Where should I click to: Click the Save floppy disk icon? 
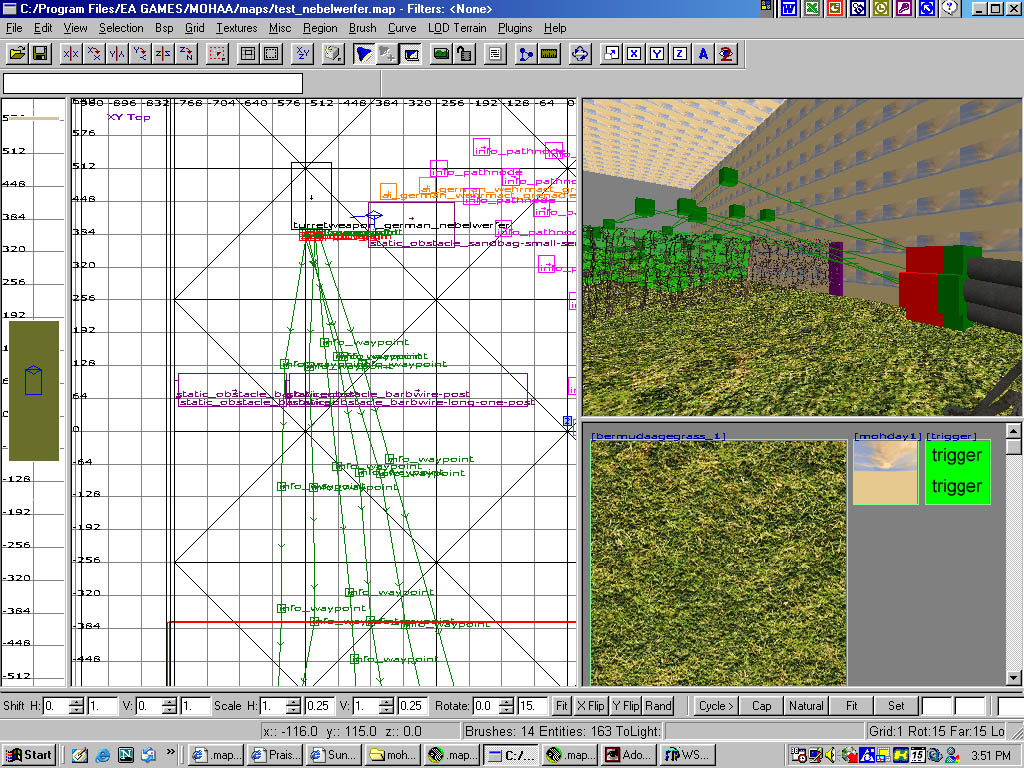click(x=41, y=53)
